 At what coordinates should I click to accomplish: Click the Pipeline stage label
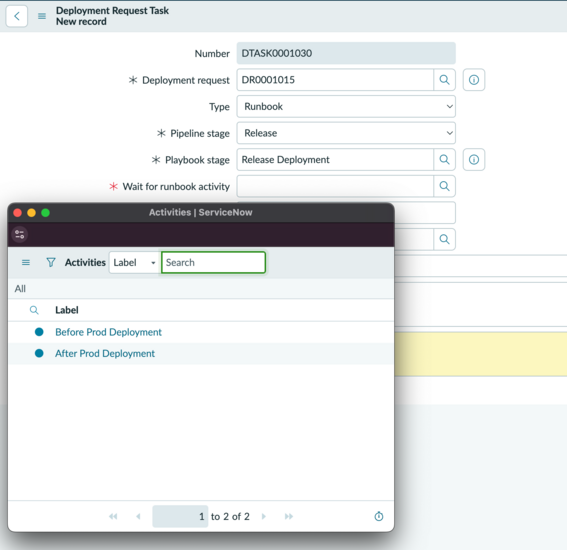pos(200,133)
